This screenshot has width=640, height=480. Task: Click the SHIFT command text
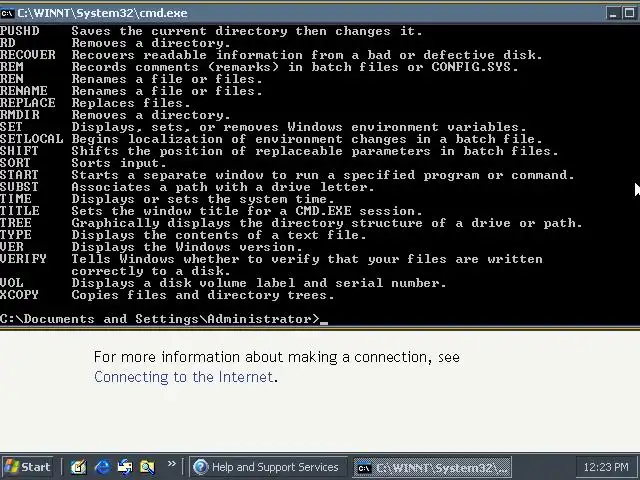pos(19,151)
